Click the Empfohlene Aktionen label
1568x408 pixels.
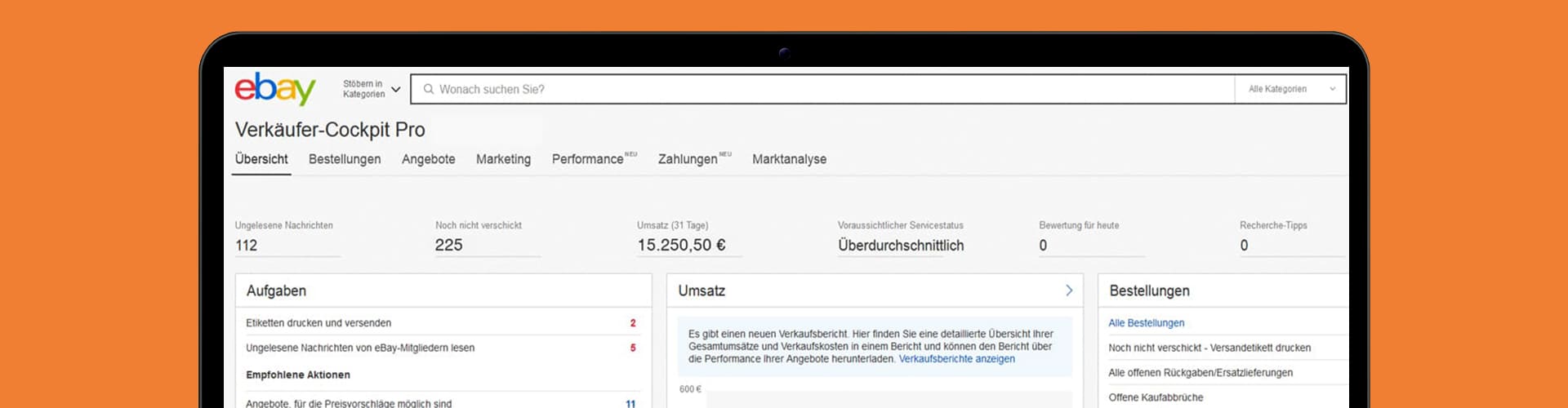click(x=298, y=375)
